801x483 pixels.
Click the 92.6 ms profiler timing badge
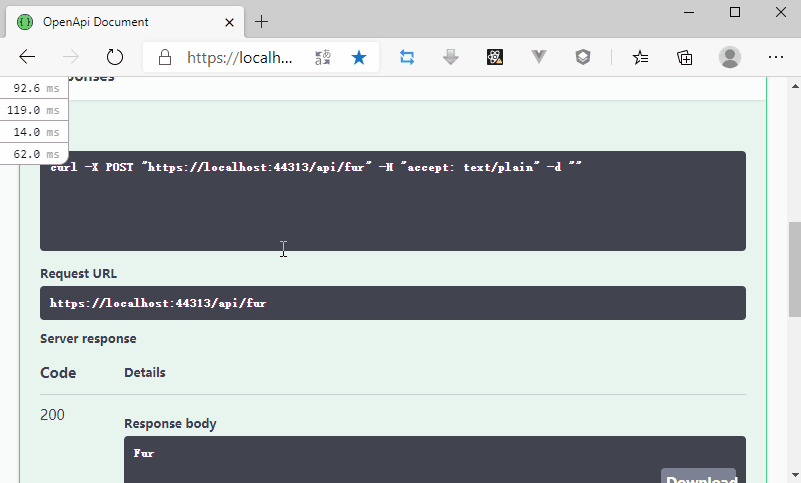34,88
